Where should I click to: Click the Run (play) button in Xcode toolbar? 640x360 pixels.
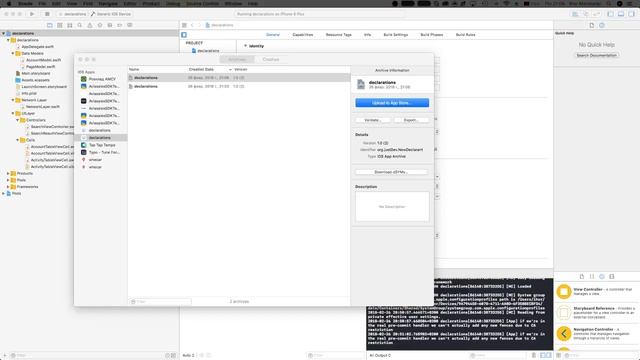[x=32, y=14]
